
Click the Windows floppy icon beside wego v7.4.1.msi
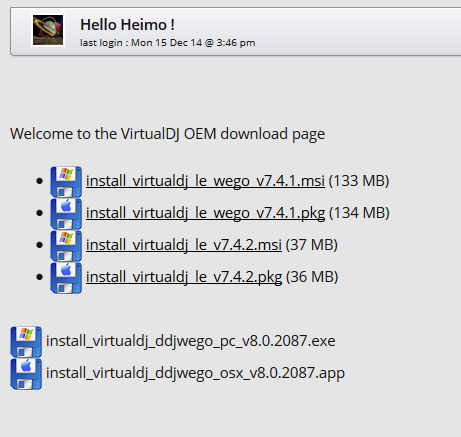pyautogui.click(x=66, y=182)
